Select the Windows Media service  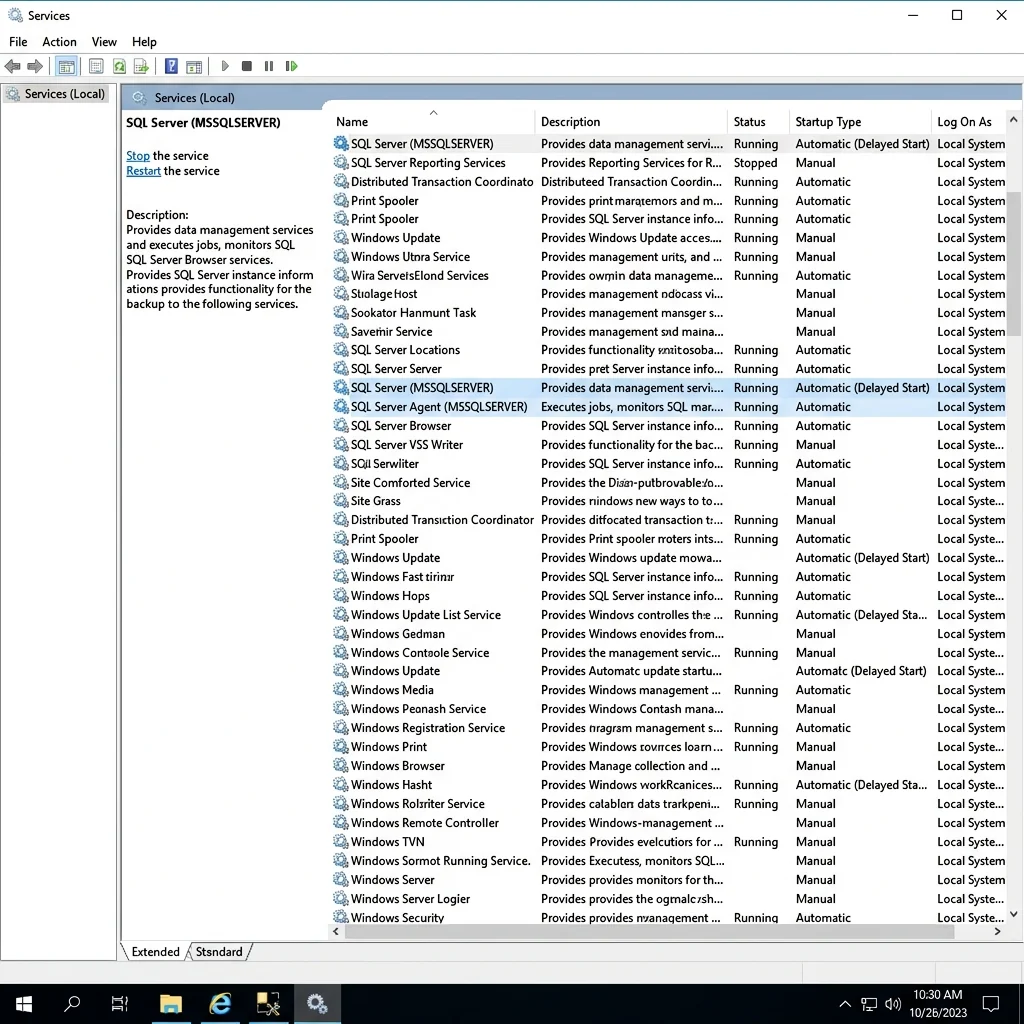click(668, 690)
